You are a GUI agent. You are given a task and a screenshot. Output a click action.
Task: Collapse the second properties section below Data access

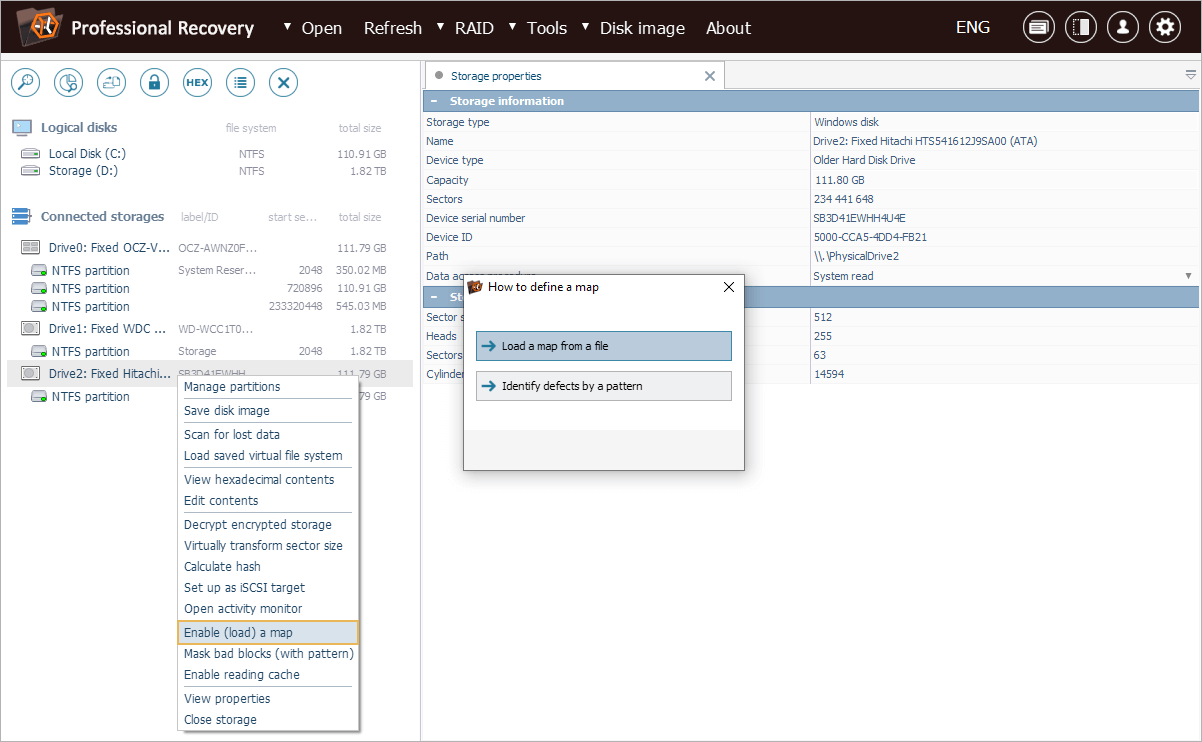[434, 297]
